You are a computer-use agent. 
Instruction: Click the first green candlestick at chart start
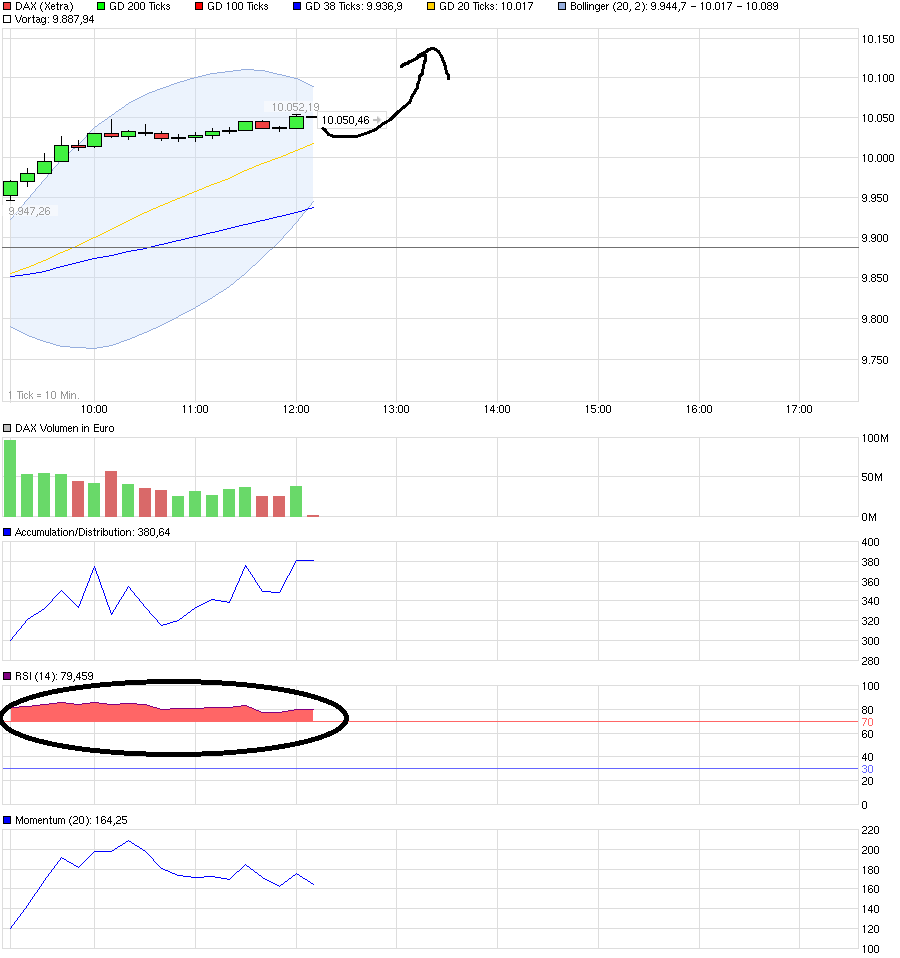pyautogui.click(x=10, y=188)
